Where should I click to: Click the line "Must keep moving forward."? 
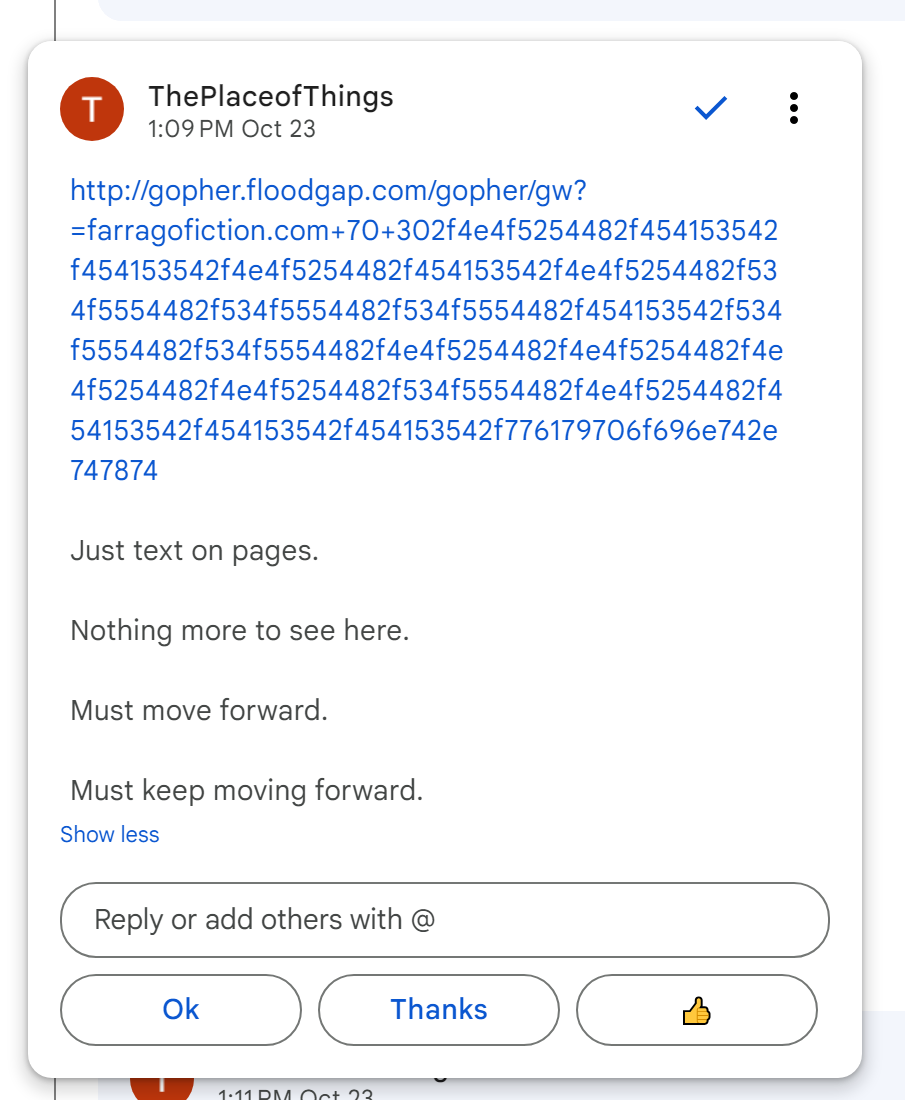pyautogui.click(x=246, y=791)
